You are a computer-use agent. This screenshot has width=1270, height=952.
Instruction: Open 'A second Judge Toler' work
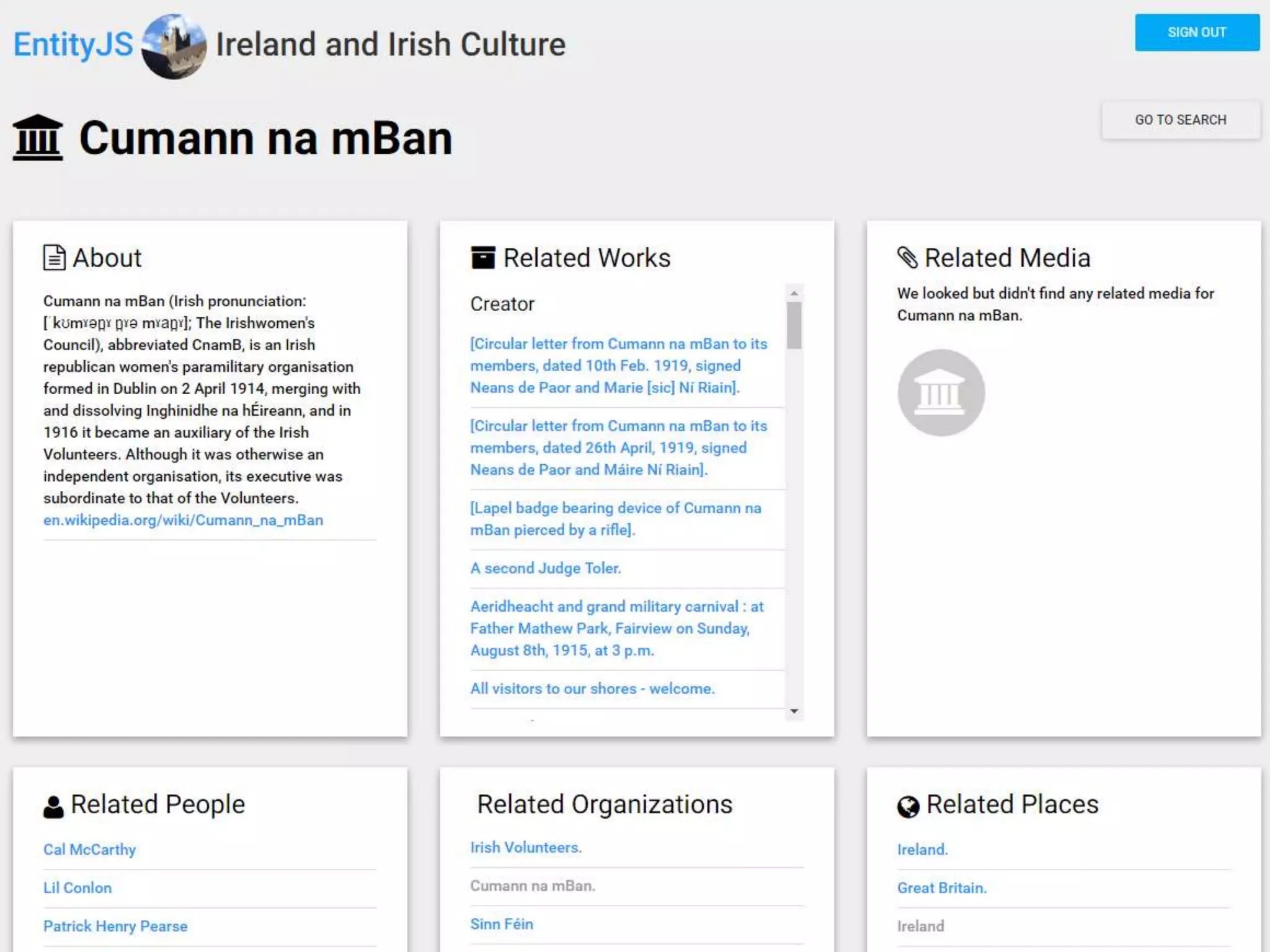coord(545,568)
